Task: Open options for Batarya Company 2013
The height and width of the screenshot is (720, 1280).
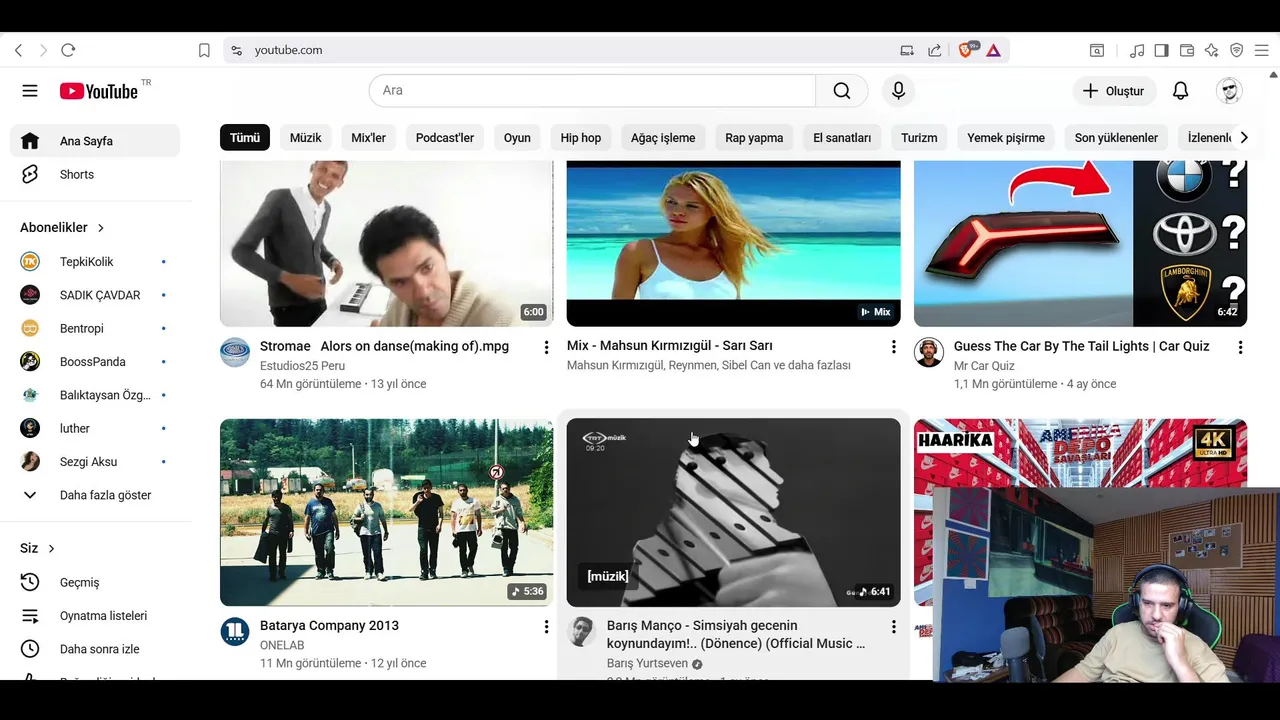Action: [x=546, y=627]
